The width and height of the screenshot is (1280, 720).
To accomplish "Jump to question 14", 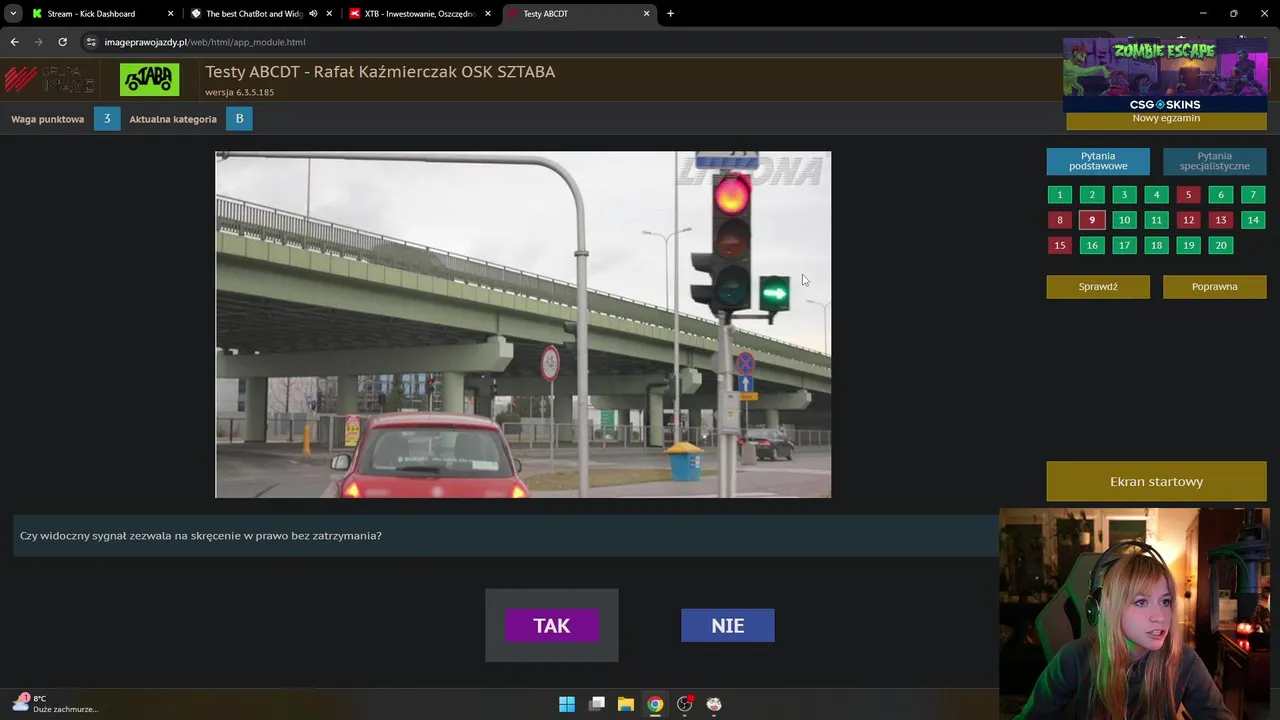I will coord(1253,220).
